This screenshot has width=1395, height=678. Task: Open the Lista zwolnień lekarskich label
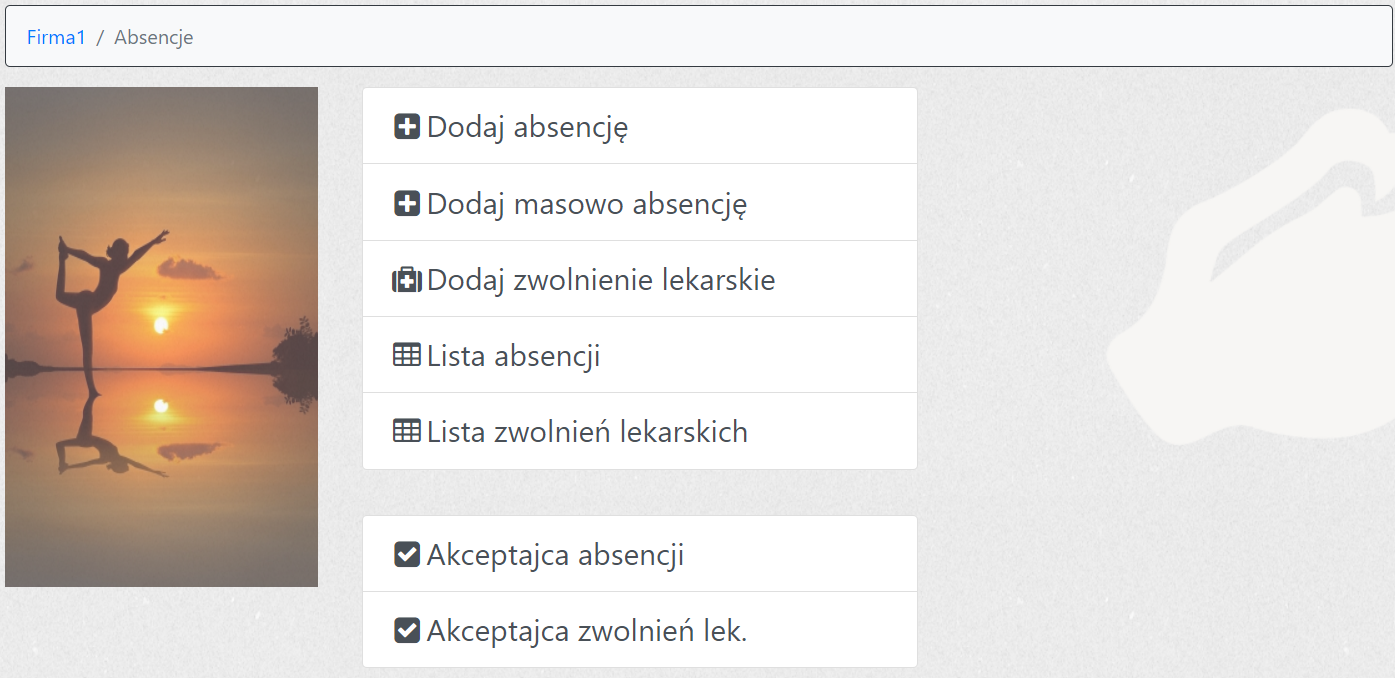(587, 432)
